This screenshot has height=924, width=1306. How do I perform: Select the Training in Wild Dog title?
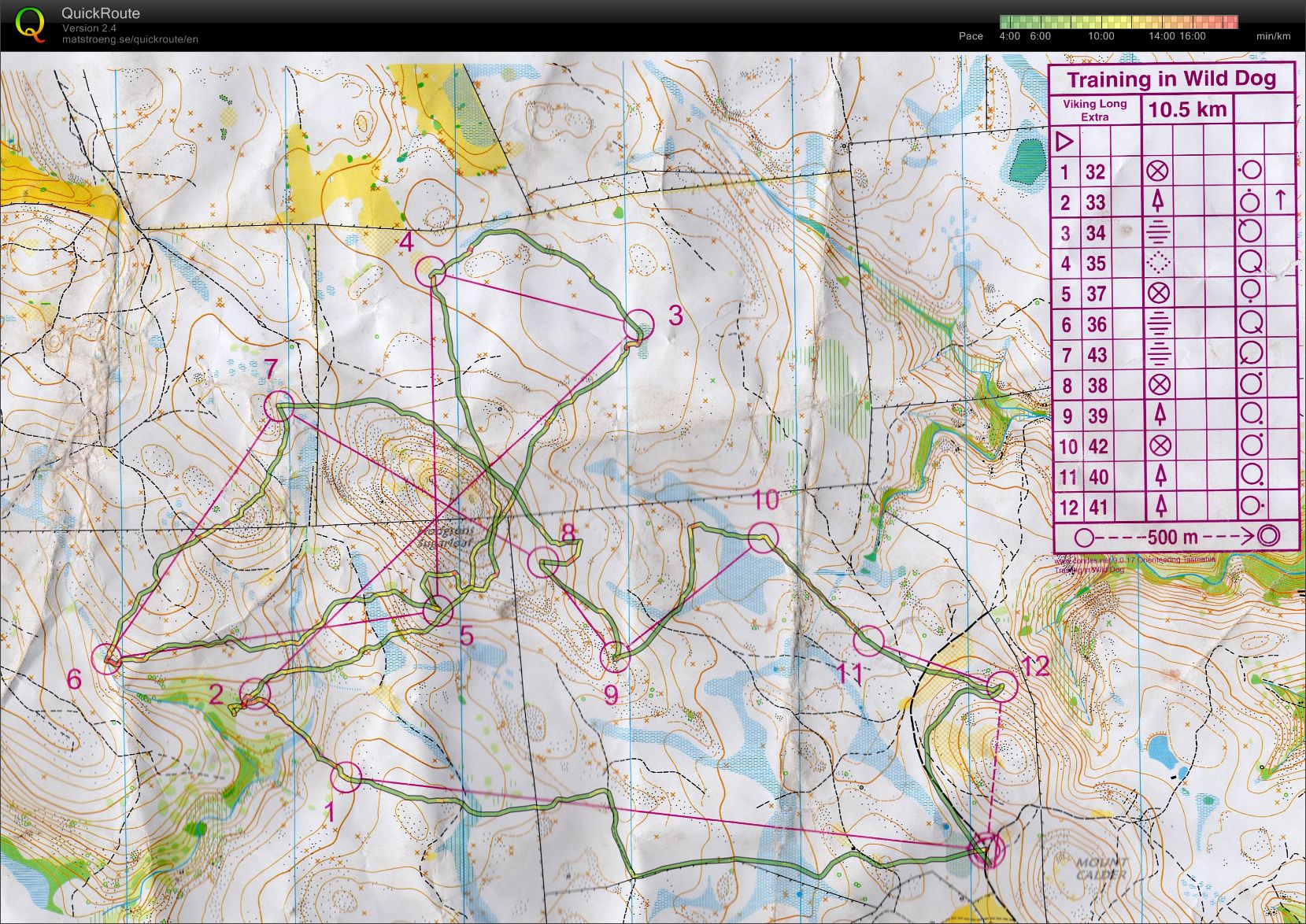click(1173, 78)
